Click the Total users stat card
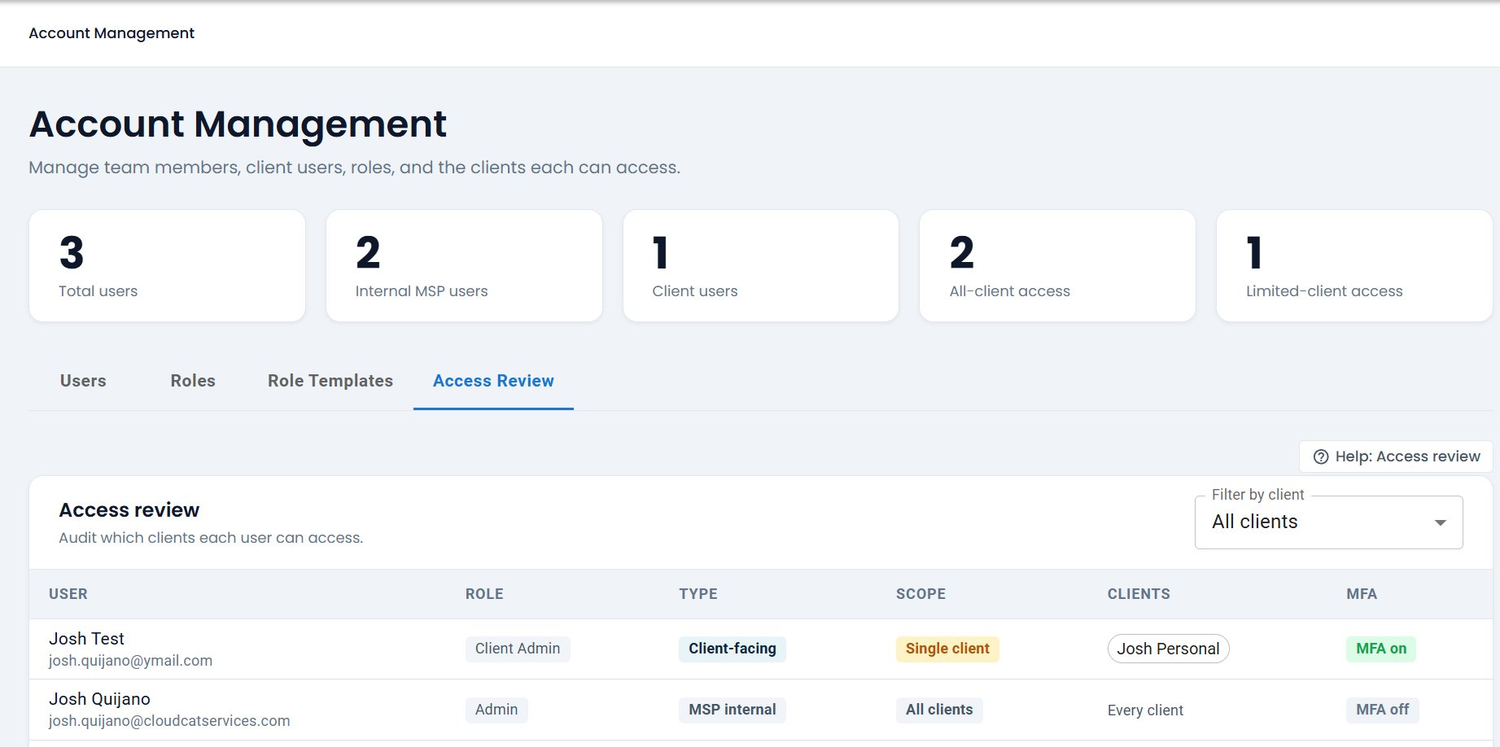Screen dimensions: 1500x747 [x=167, y=266]
